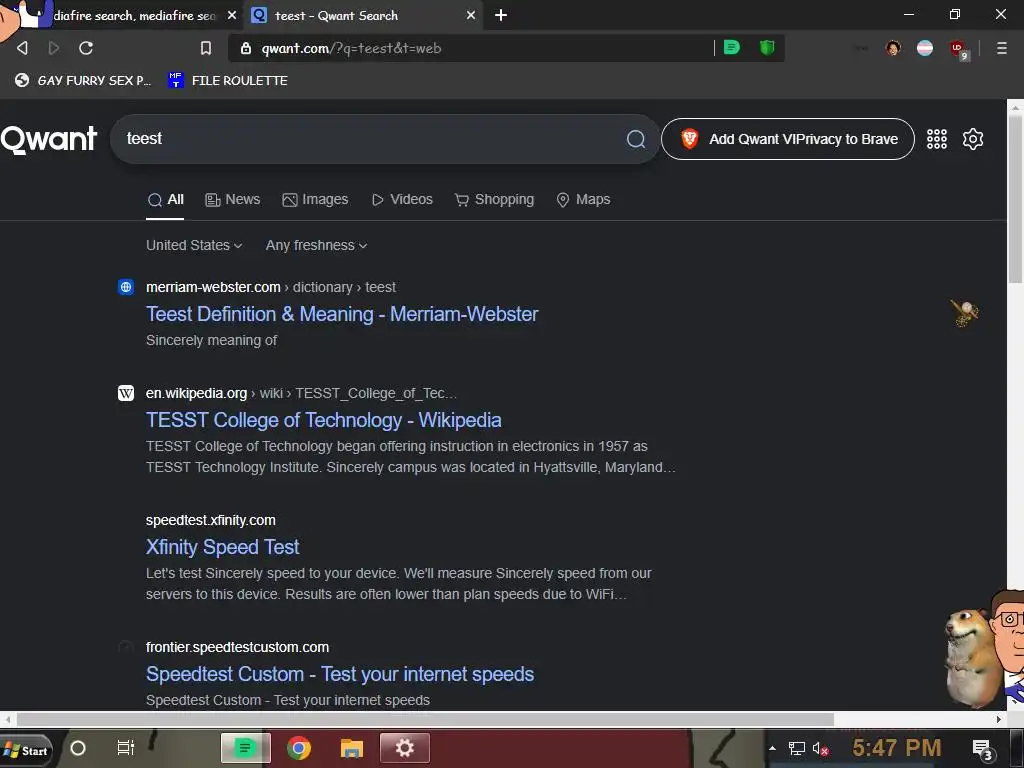Open the Xfinity Speed Test result
The height and width of the screenshot is (768, 1024).
(x=222, y=547)
